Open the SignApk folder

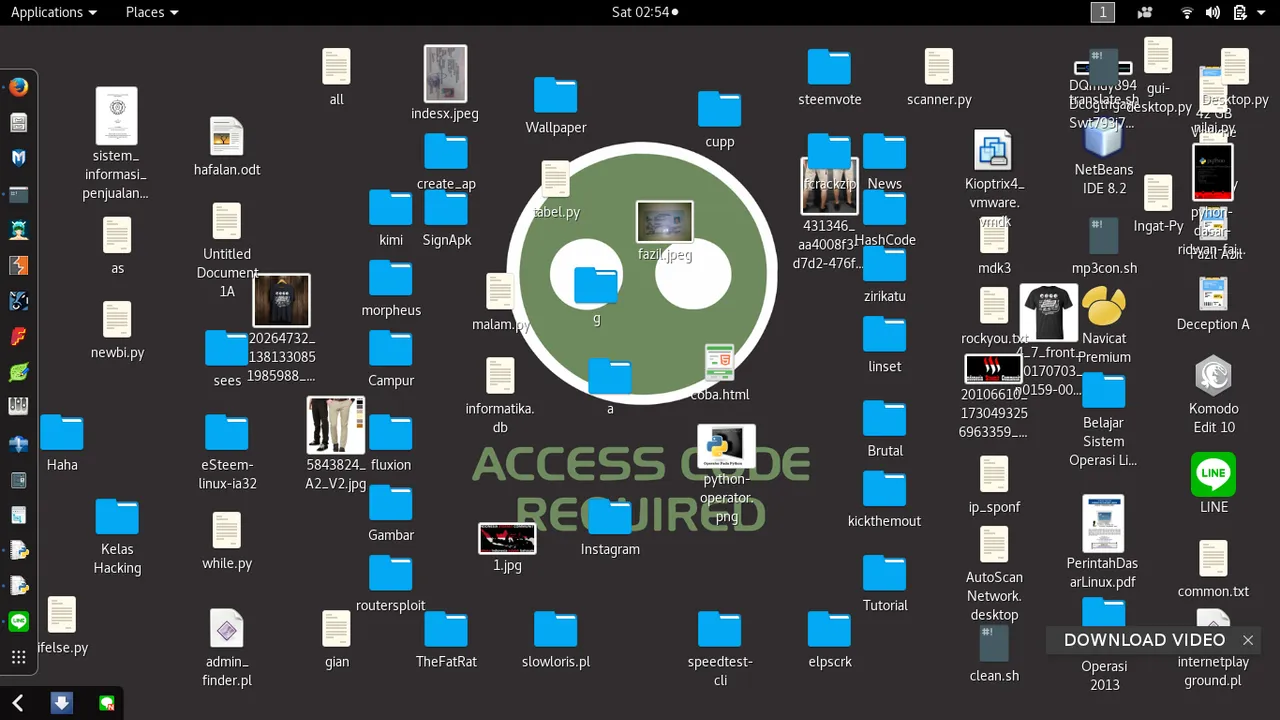(446, 207)
